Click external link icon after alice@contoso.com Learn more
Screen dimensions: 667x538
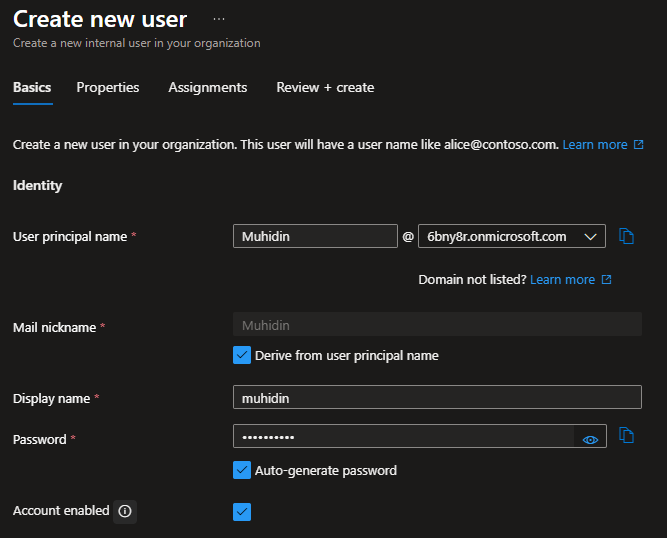click(x=639, y=145)
